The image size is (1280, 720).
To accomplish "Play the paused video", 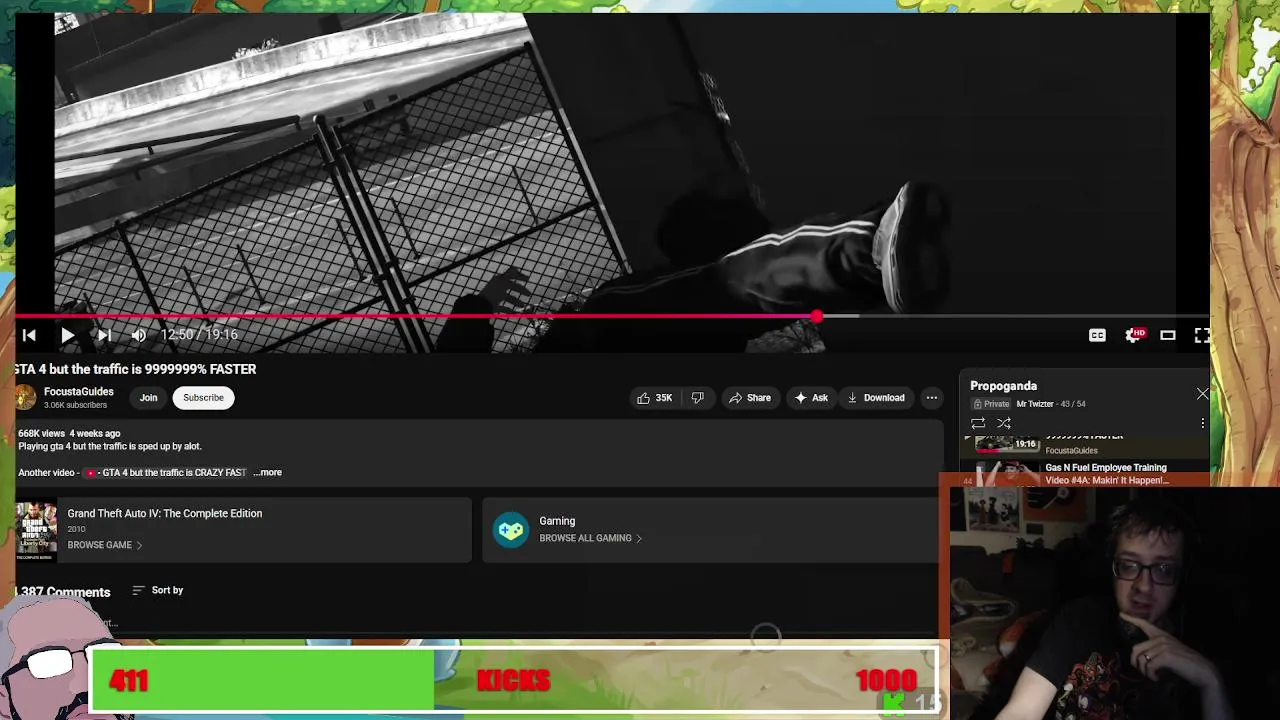I will coord(67,335).
